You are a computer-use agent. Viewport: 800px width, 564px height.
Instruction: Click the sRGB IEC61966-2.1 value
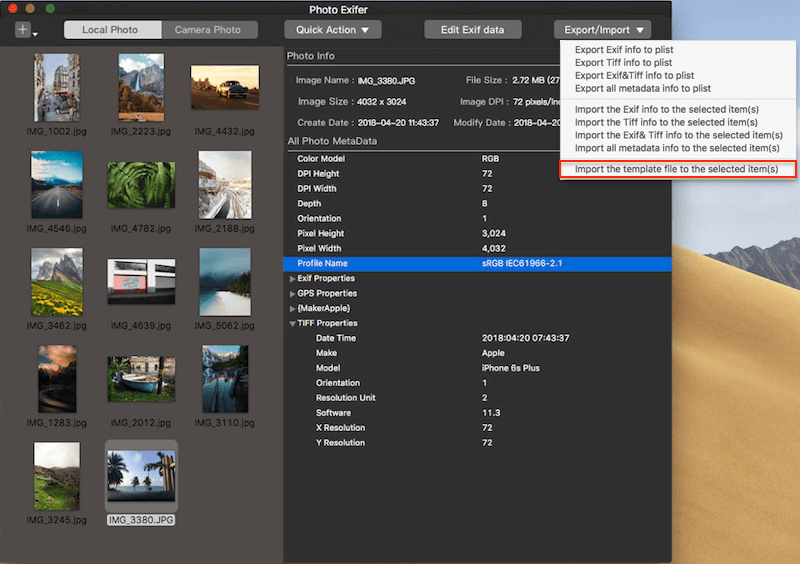522,263
